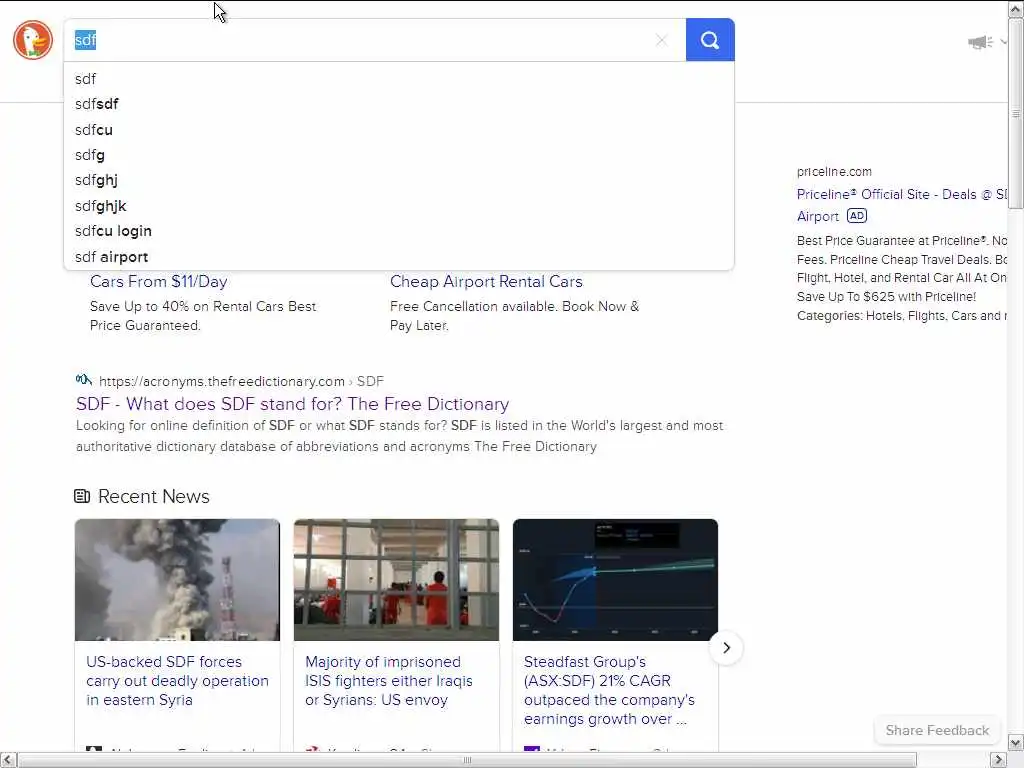Select the 'sdfsdf' suggestion

point(399,104)
